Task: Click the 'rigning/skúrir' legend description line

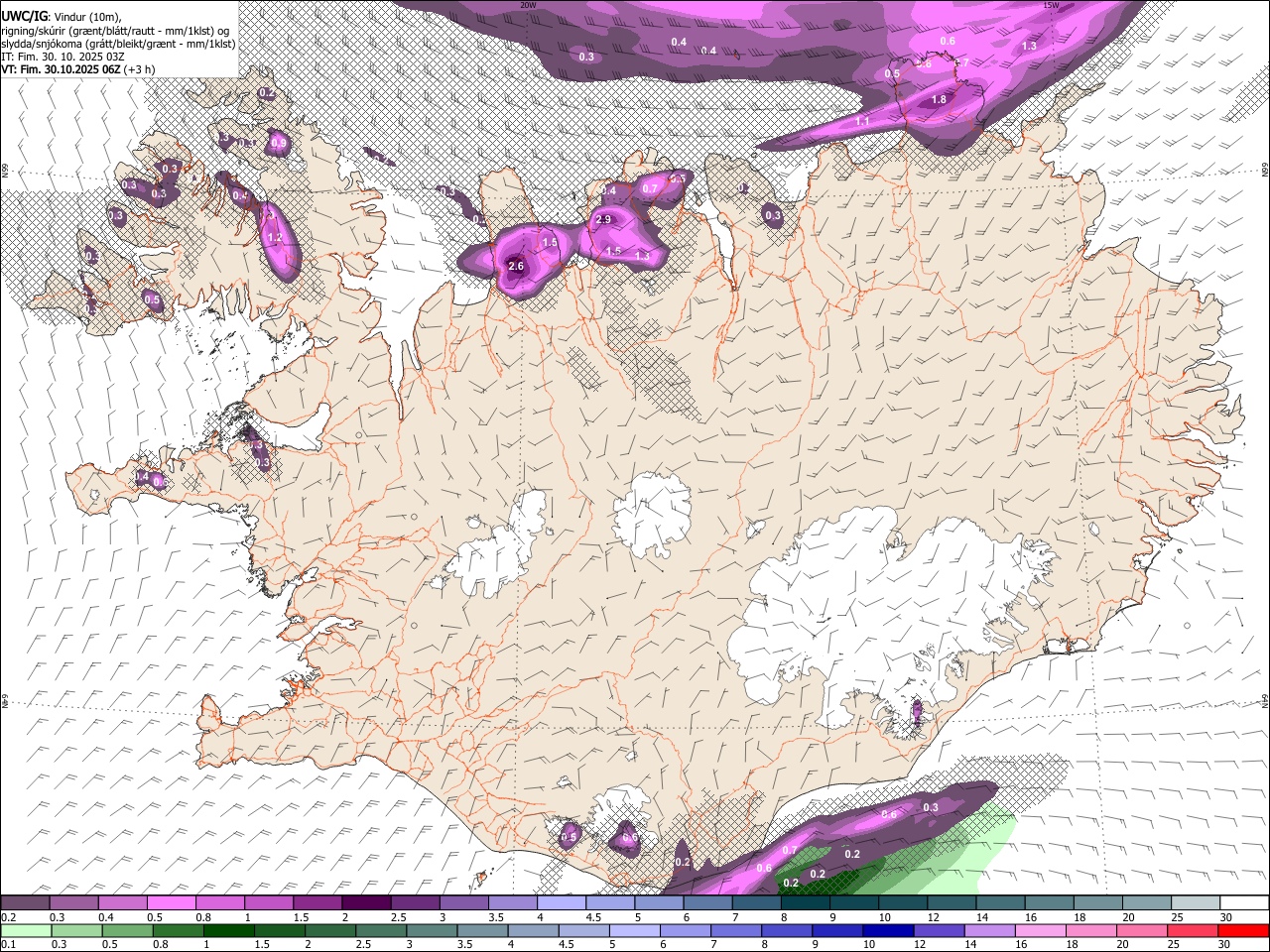Action: pos(115,30)
